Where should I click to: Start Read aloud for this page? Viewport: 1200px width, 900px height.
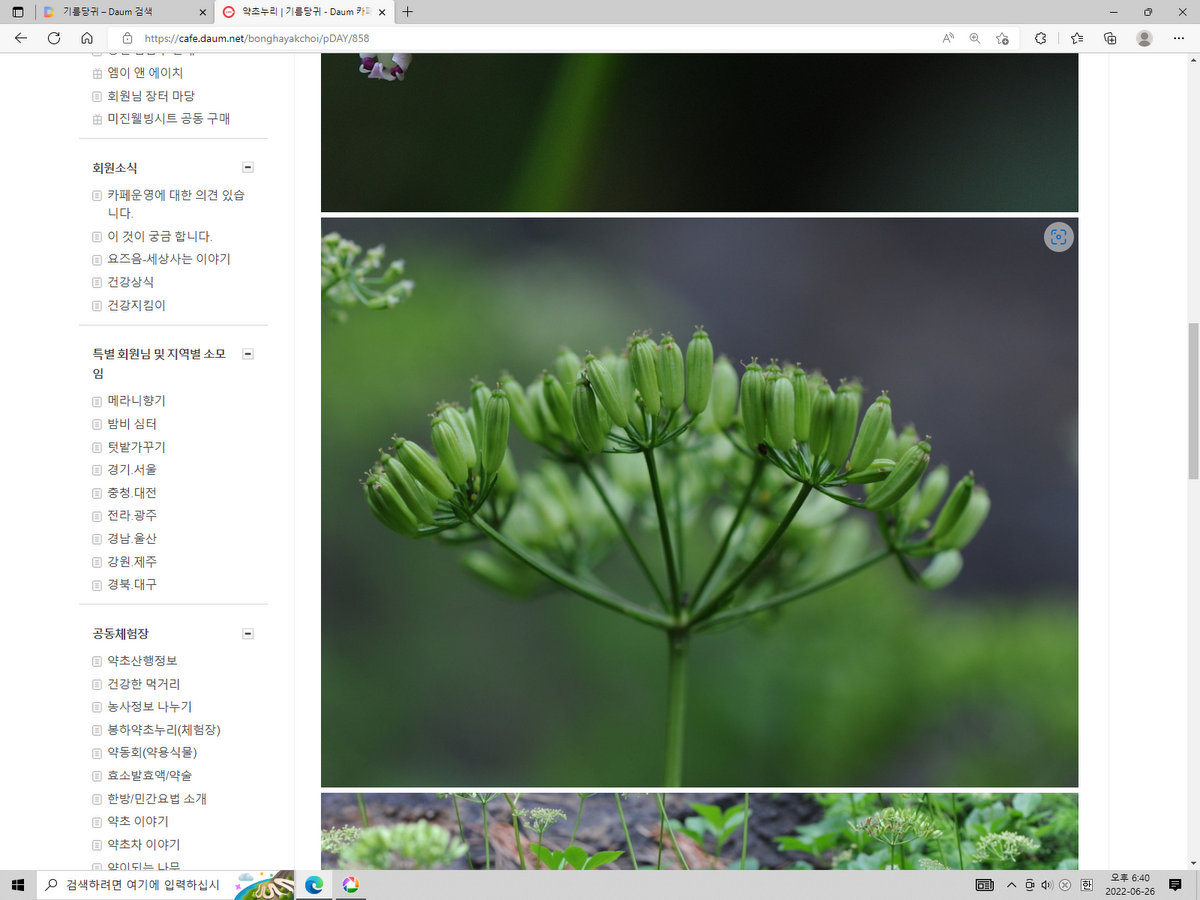pos(948,38)
